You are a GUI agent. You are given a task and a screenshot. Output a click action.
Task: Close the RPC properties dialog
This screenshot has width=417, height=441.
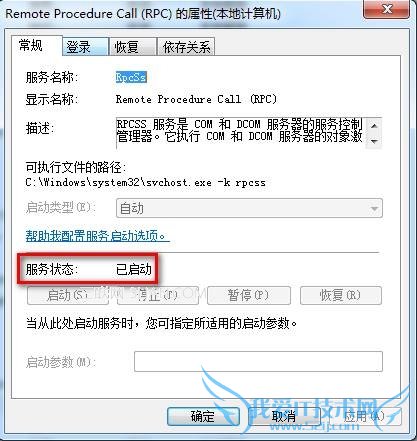[x=386, y=10]
